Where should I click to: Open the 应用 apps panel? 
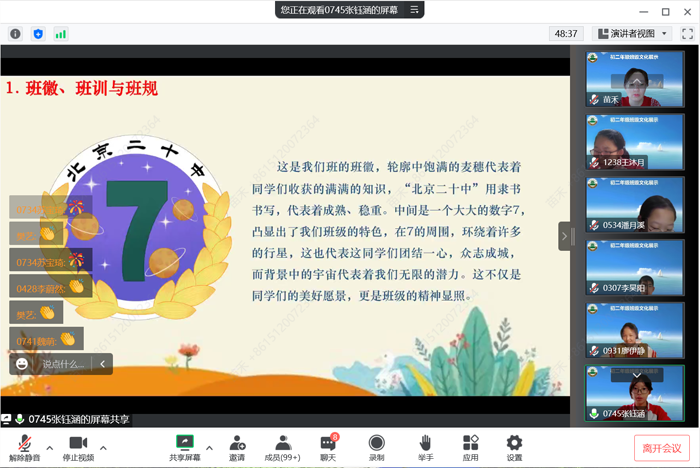coord(471,448)
